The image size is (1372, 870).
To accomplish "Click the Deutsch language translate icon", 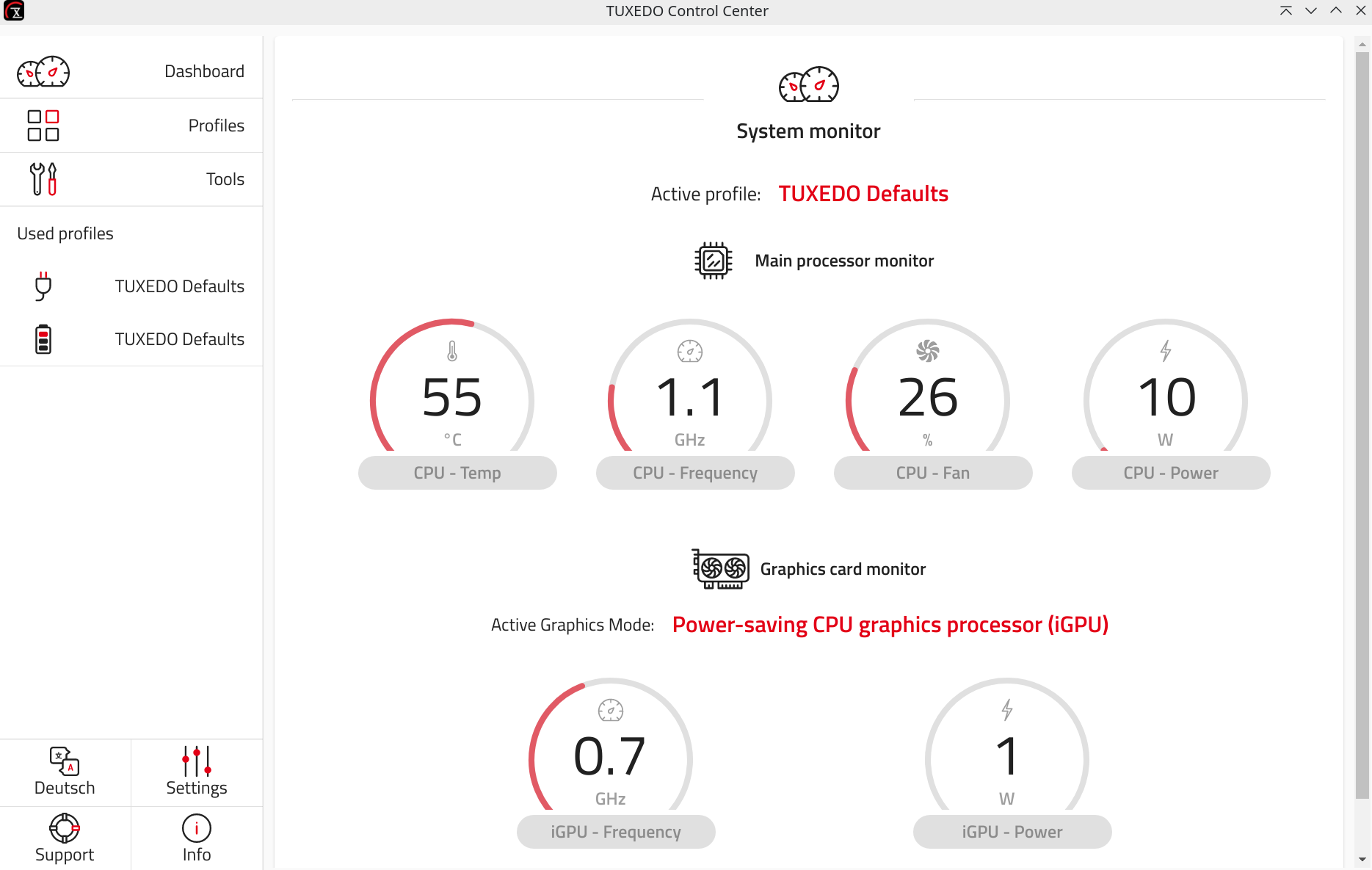I will 65,761.
